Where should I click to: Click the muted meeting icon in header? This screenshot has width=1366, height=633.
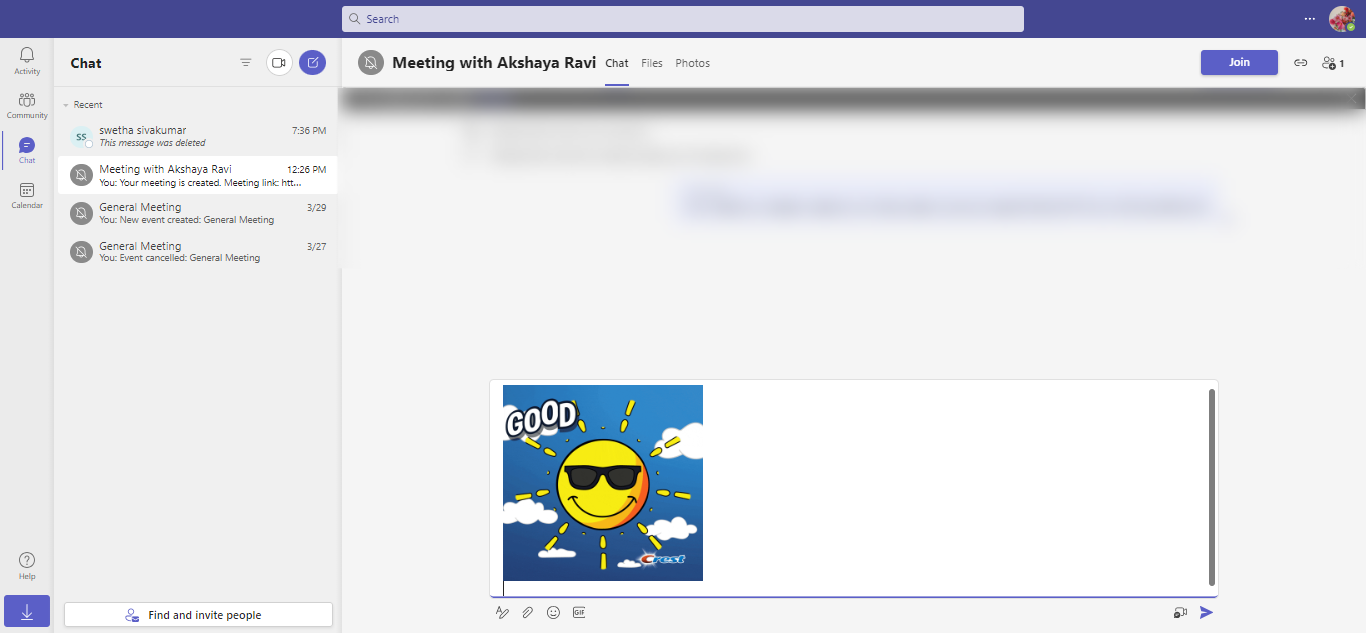coord(371,62)
